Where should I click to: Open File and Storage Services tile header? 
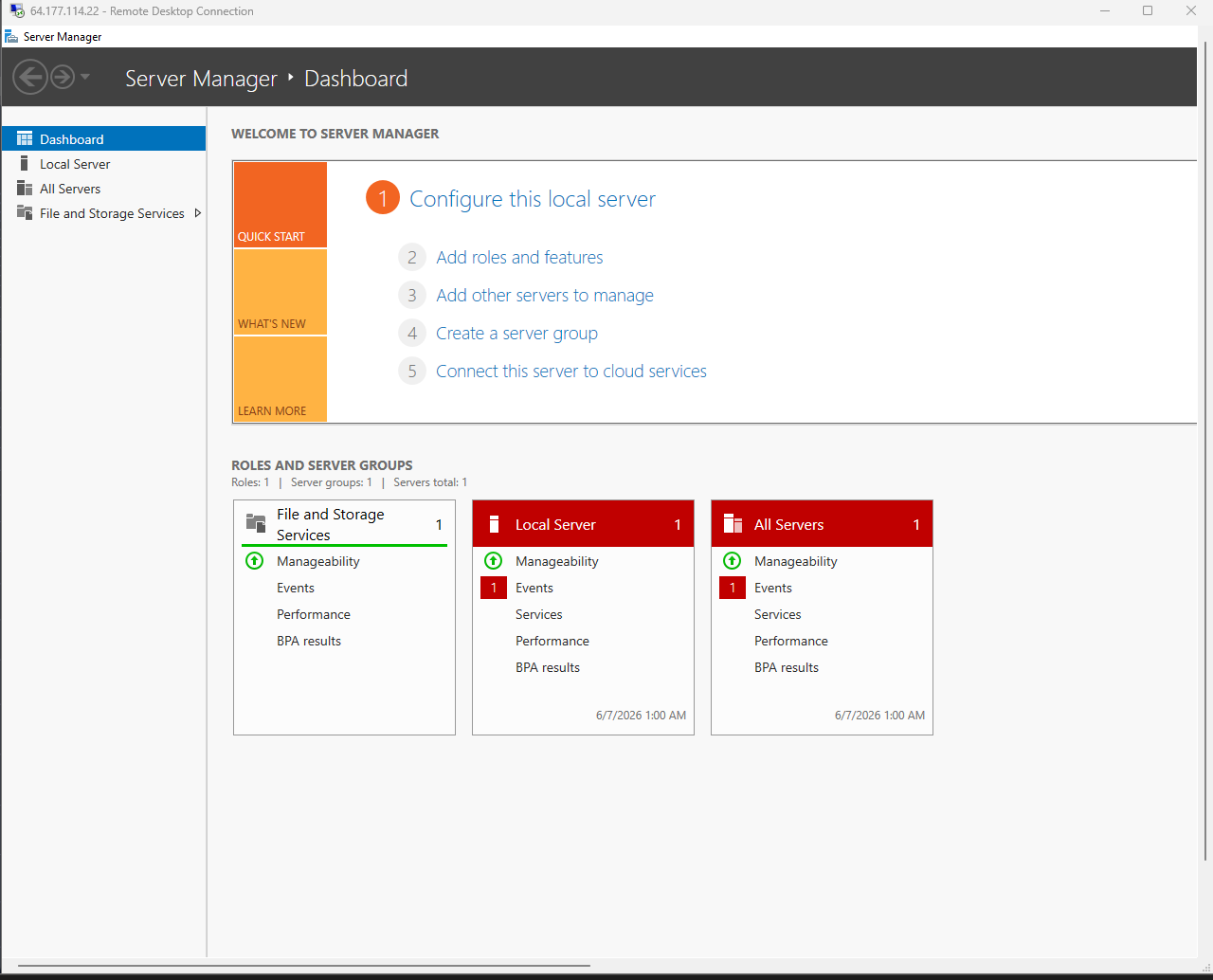click(x=344, y=524)
